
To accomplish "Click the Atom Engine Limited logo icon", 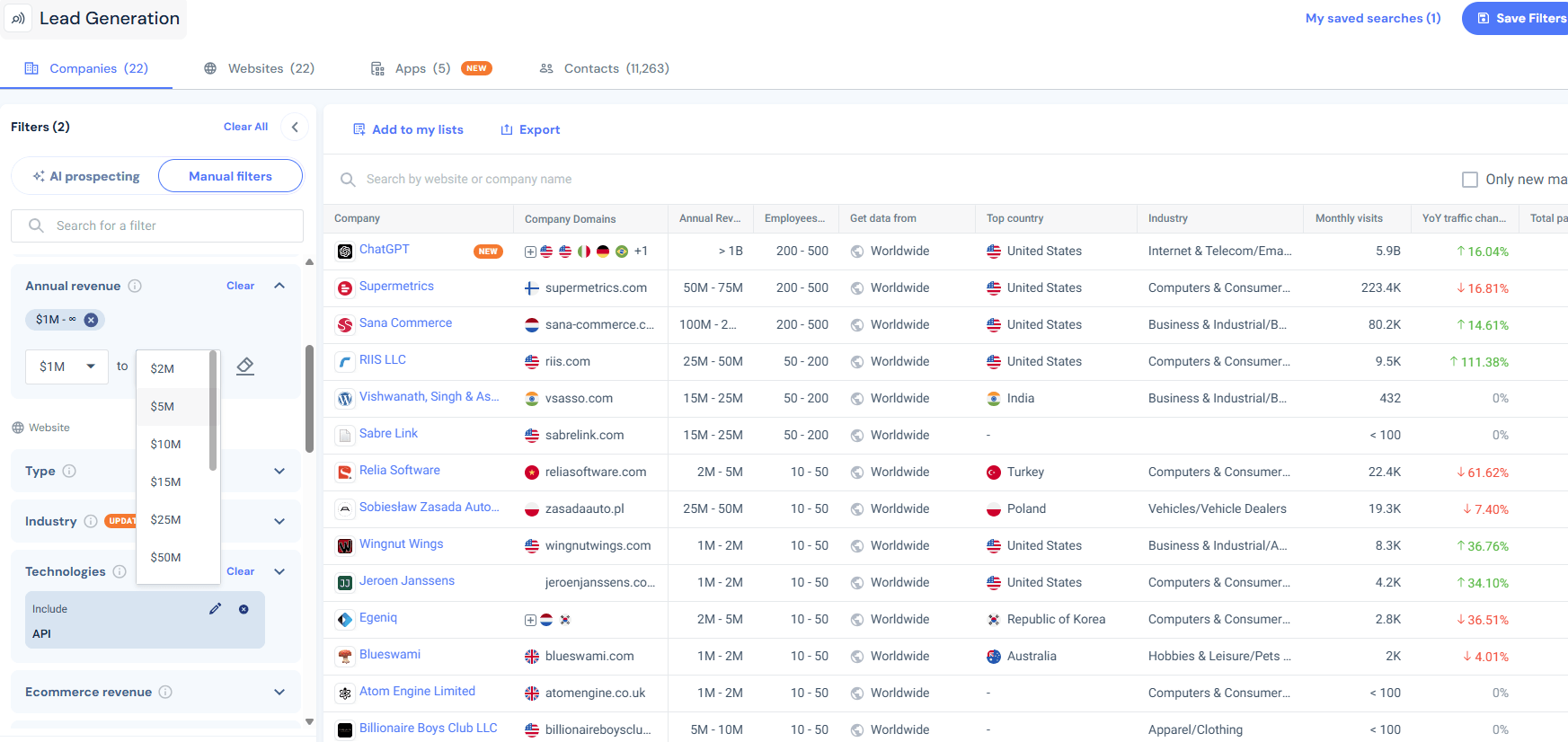I will pos(345,693).
